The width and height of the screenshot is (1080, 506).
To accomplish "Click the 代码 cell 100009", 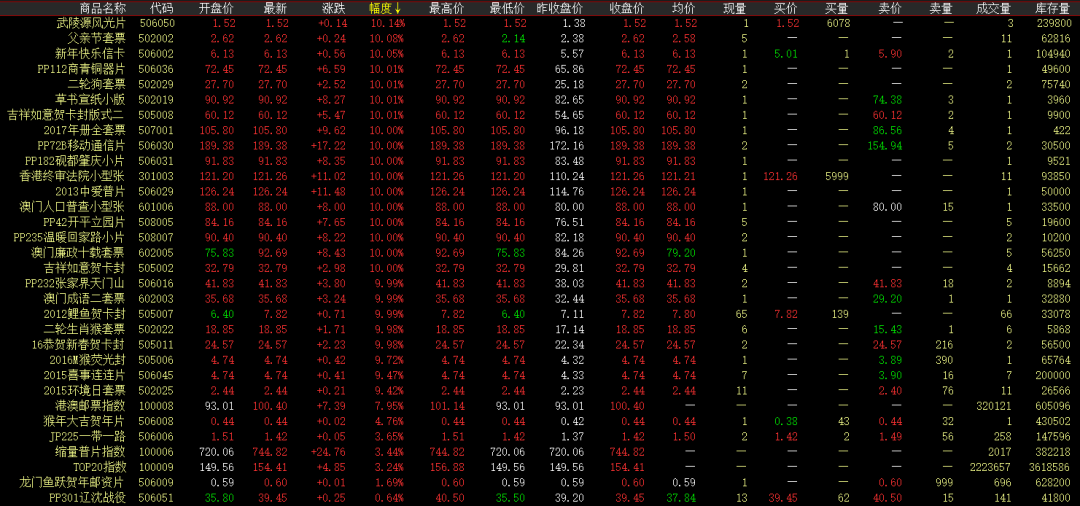I will [156, 466].
